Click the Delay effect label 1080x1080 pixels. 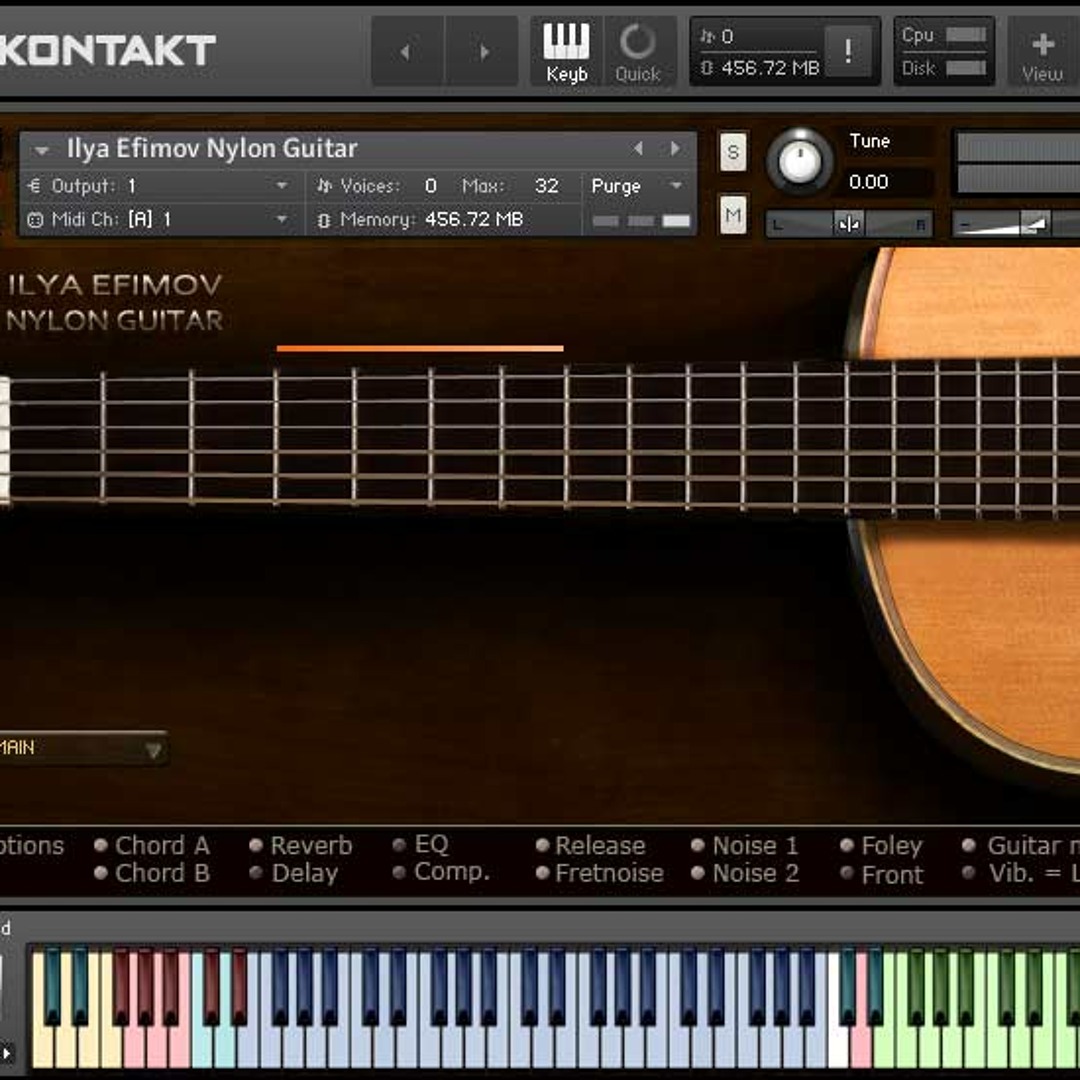[304, 873]
